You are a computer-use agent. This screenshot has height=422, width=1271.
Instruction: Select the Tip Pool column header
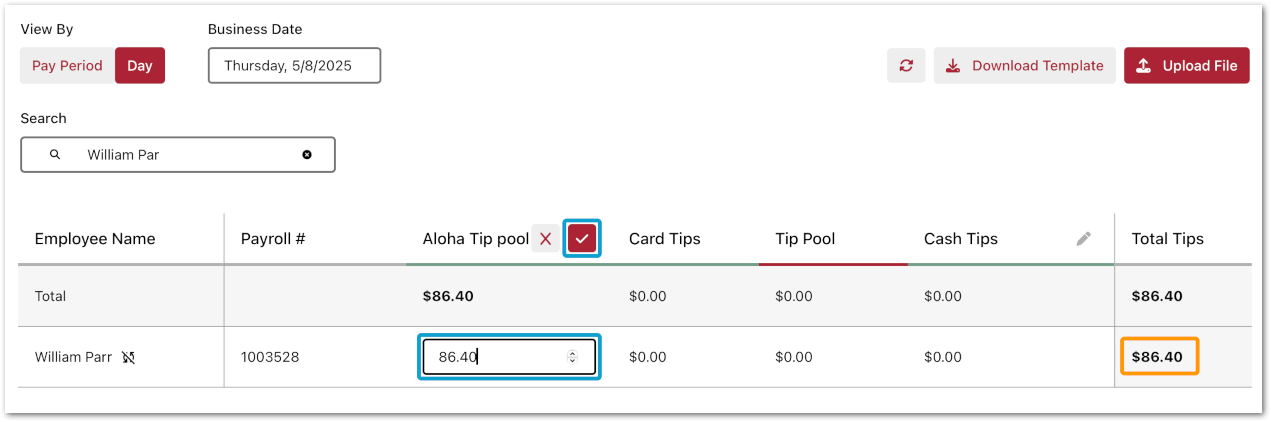[x=805, y=239]
